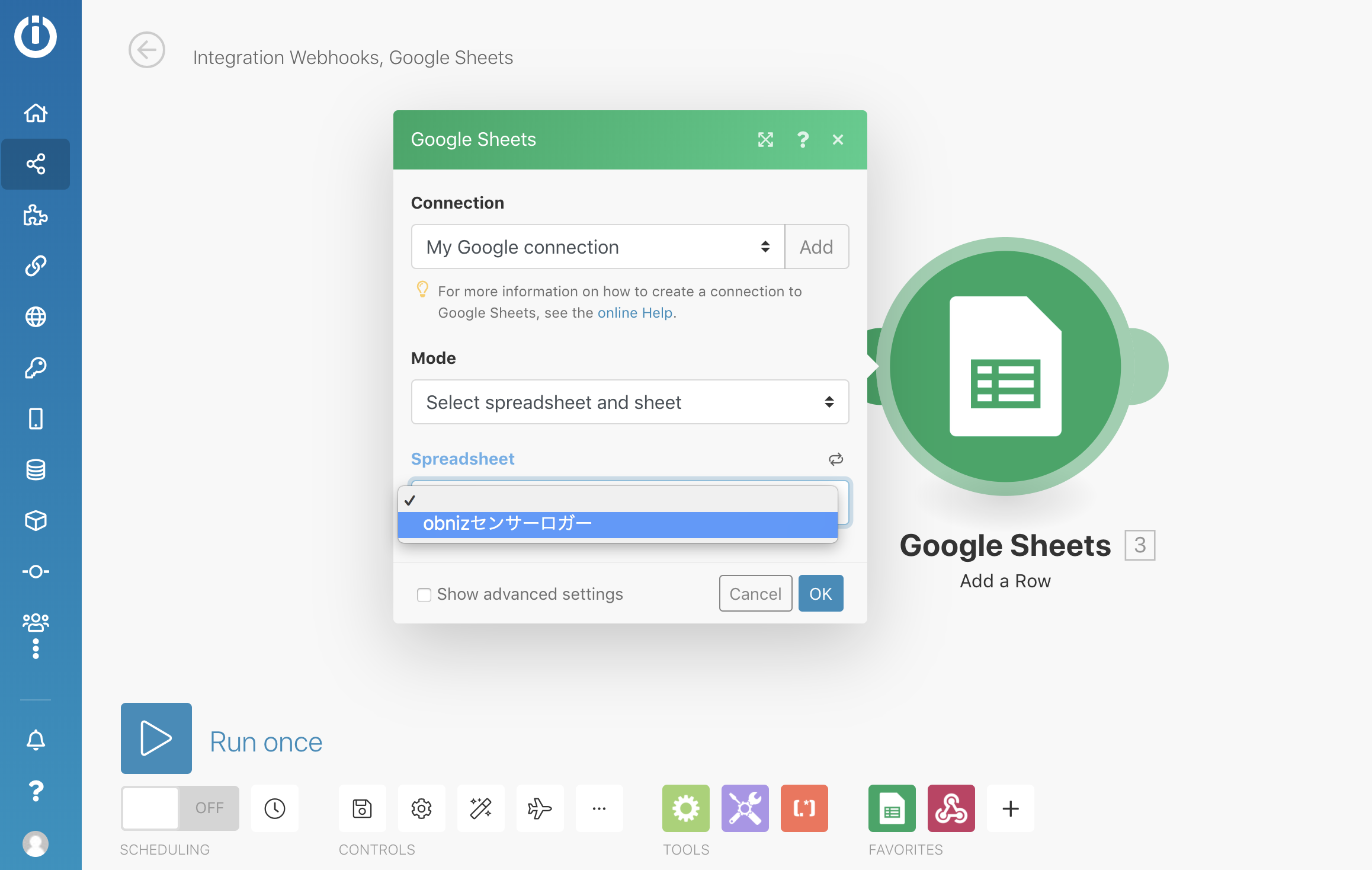Open the Data structures cube icon
This screenshot has height=870, width=1372.
[36, 521]
